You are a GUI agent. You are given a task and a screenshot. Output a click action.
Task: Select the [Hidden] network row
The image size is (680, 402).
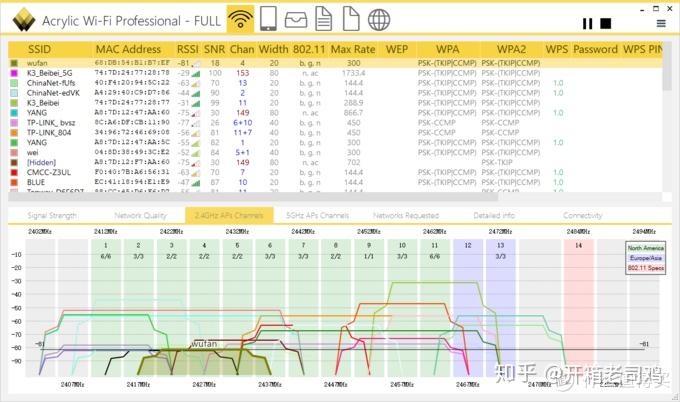click(335, 163)
